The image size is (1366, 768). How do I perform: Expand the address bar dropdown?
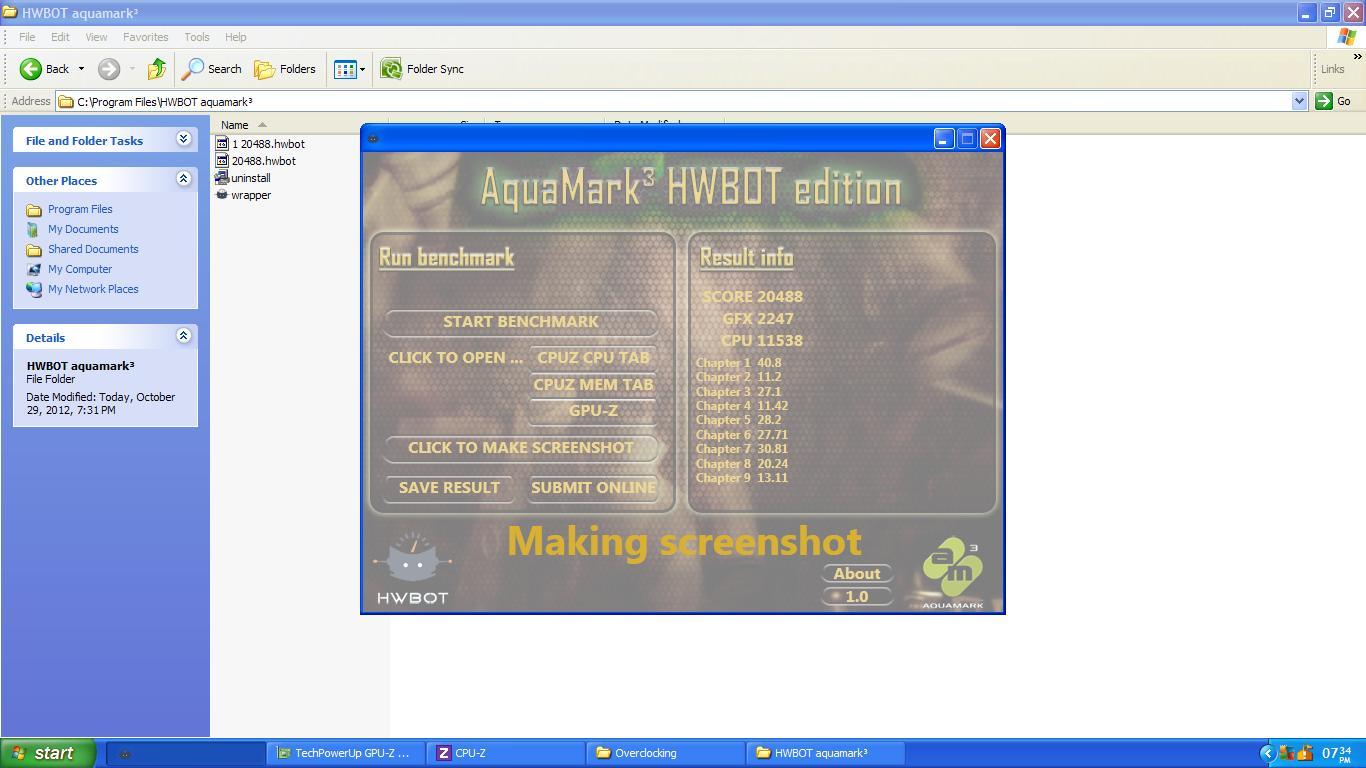tap(1299, 101)
